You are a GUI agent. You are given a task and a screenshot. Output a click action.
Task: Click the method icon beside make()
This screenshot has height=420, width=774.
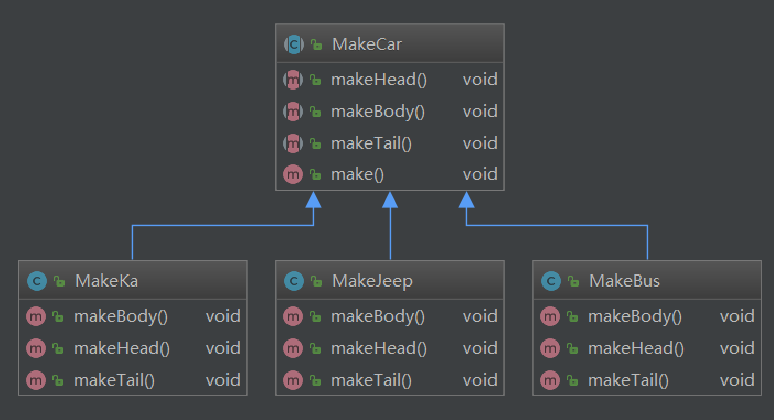click(293, 174)
